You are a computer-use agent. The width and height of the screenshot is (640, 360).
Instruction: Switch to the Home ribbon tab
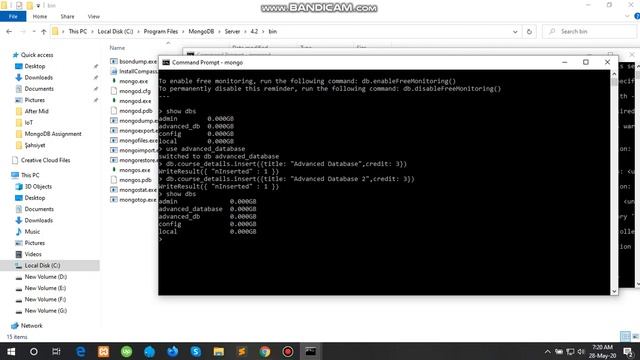pyautogui.click(x=40, y=16)
